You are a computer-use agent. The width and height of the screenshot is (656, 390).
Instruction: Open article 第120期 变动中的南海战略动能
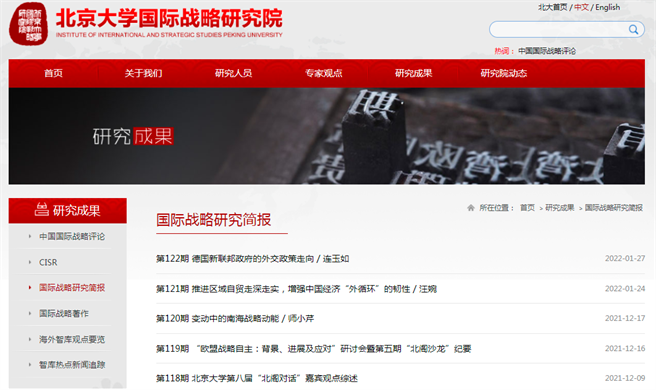[235, 318]
